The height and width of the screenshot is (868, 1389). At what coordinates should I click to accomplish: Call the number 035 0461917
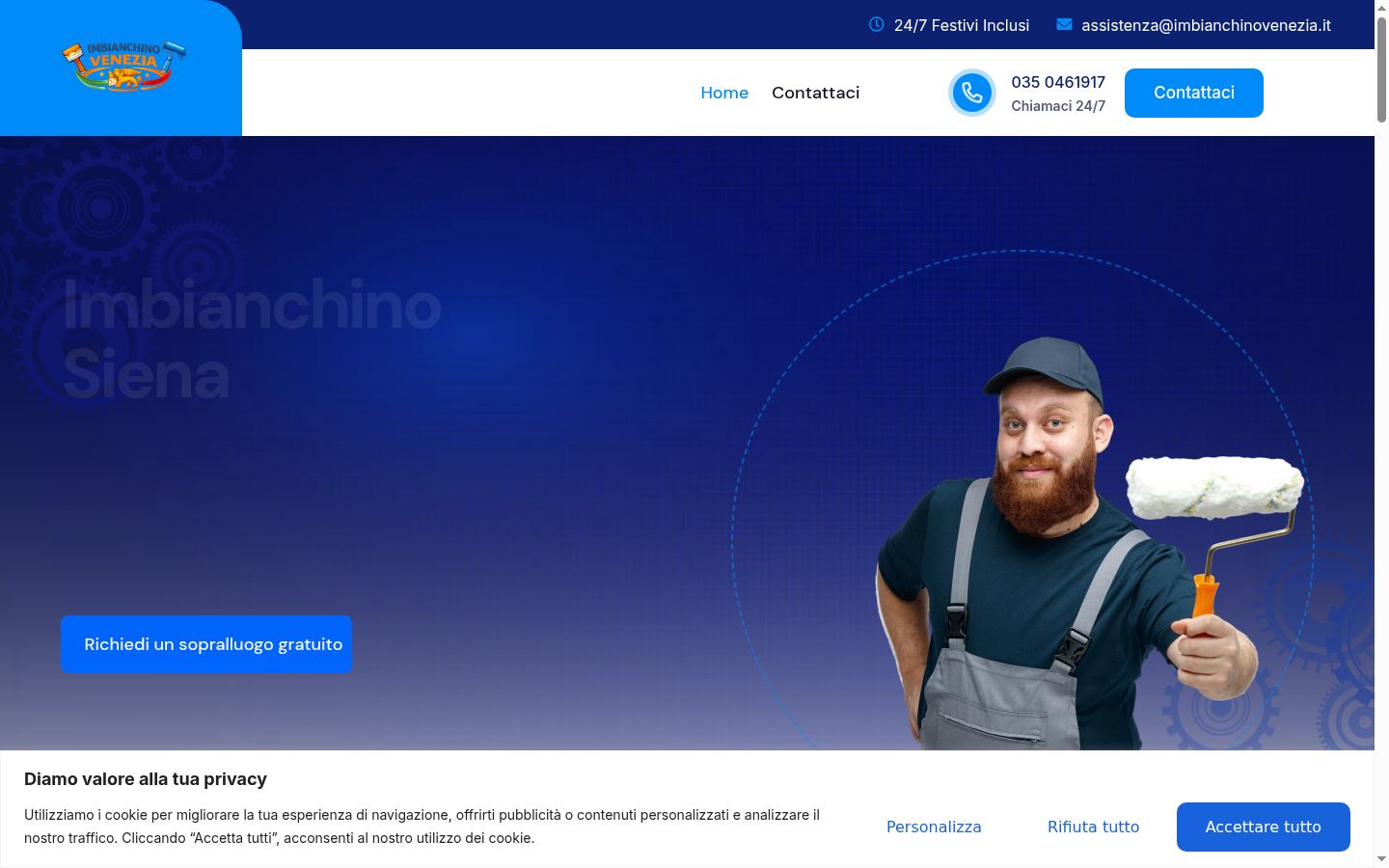1058,82
